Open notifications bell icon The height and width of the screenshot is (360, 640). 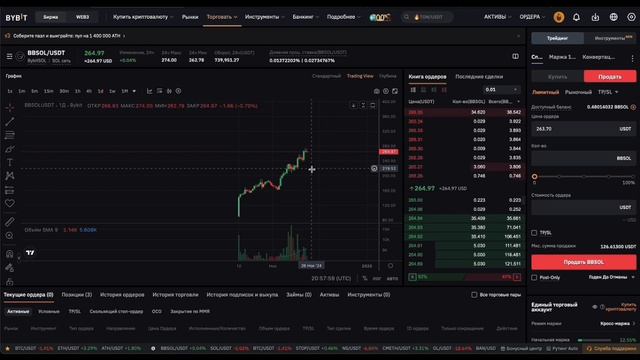point(576,17)
